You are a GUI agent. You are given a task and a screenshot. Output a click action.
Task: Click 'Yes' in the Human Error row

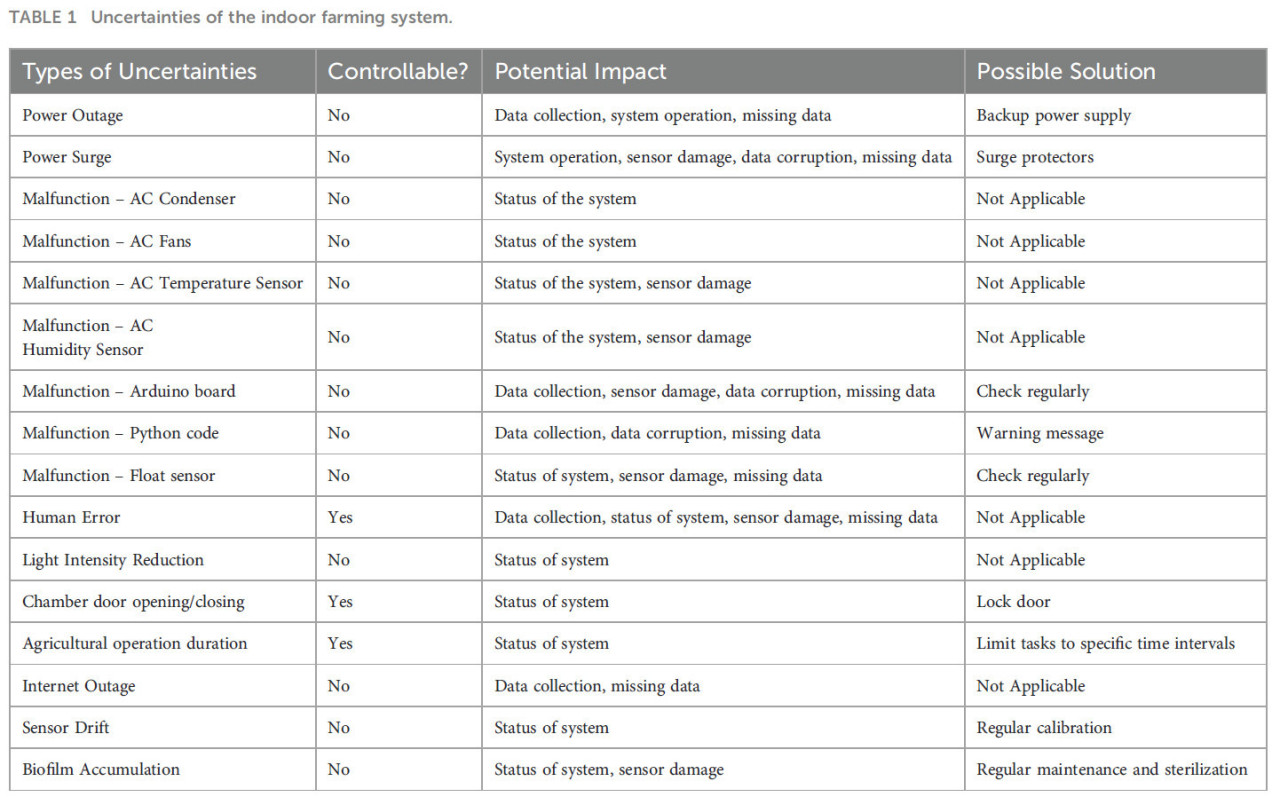pos(340,517)
